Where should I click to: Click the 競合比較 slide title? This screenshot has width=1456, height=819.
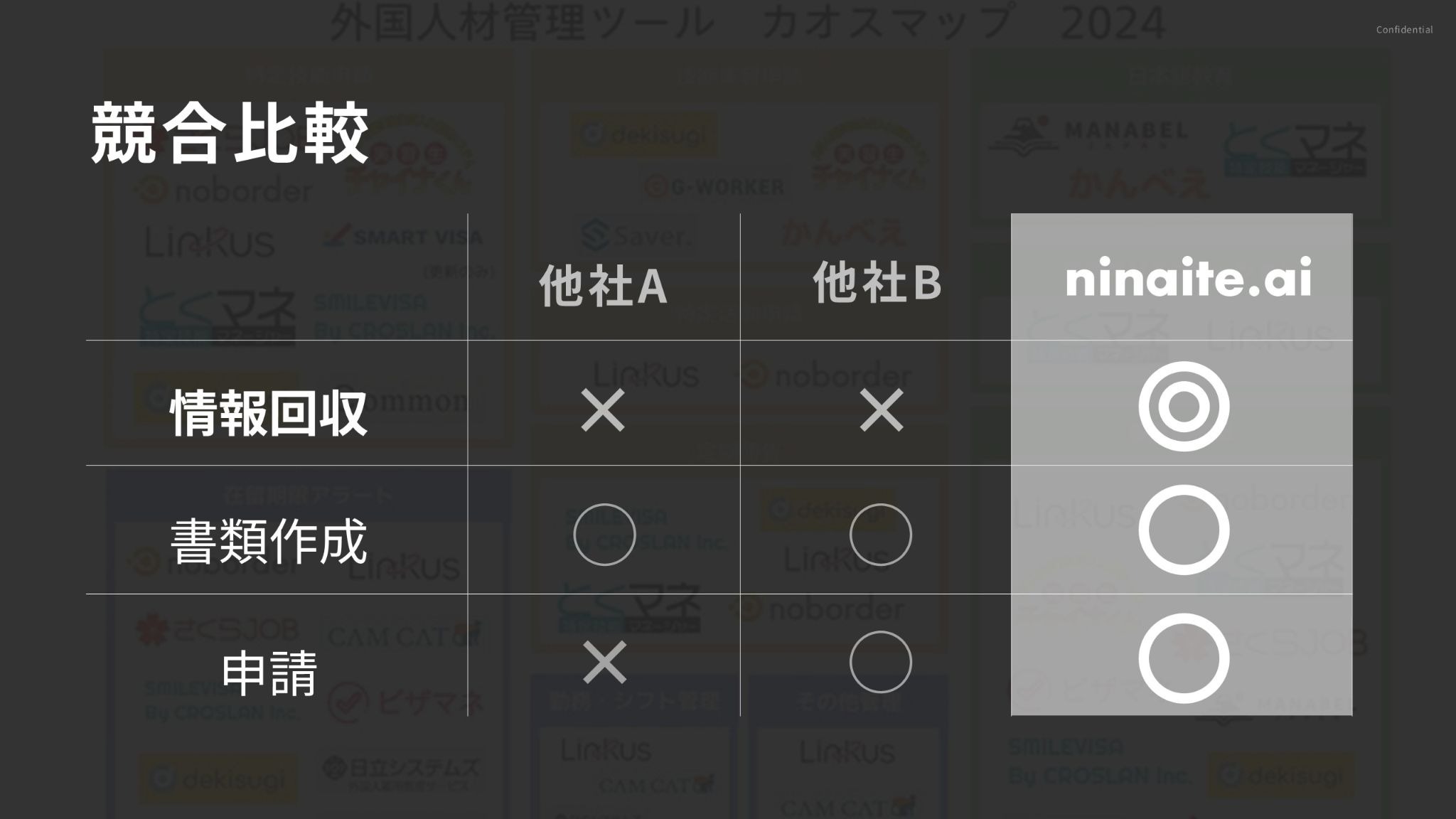point(230,134)
